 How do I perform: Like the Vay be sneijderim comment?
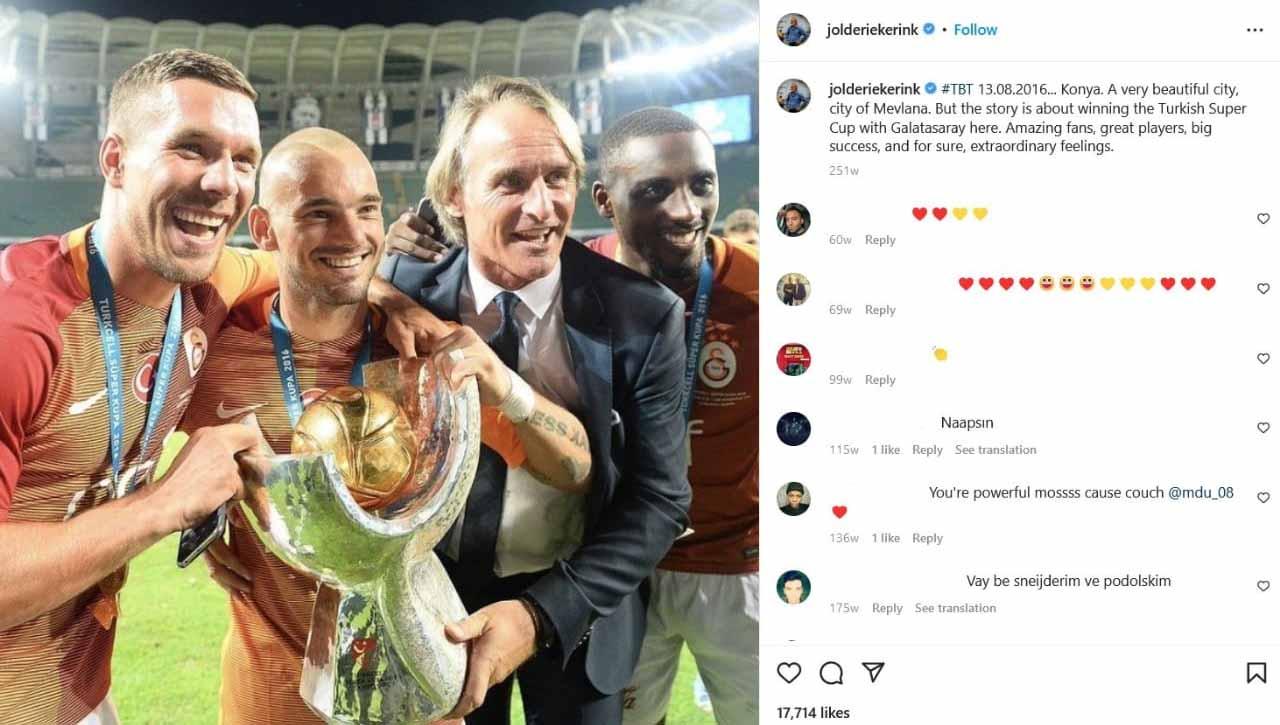pos(1263,586)
